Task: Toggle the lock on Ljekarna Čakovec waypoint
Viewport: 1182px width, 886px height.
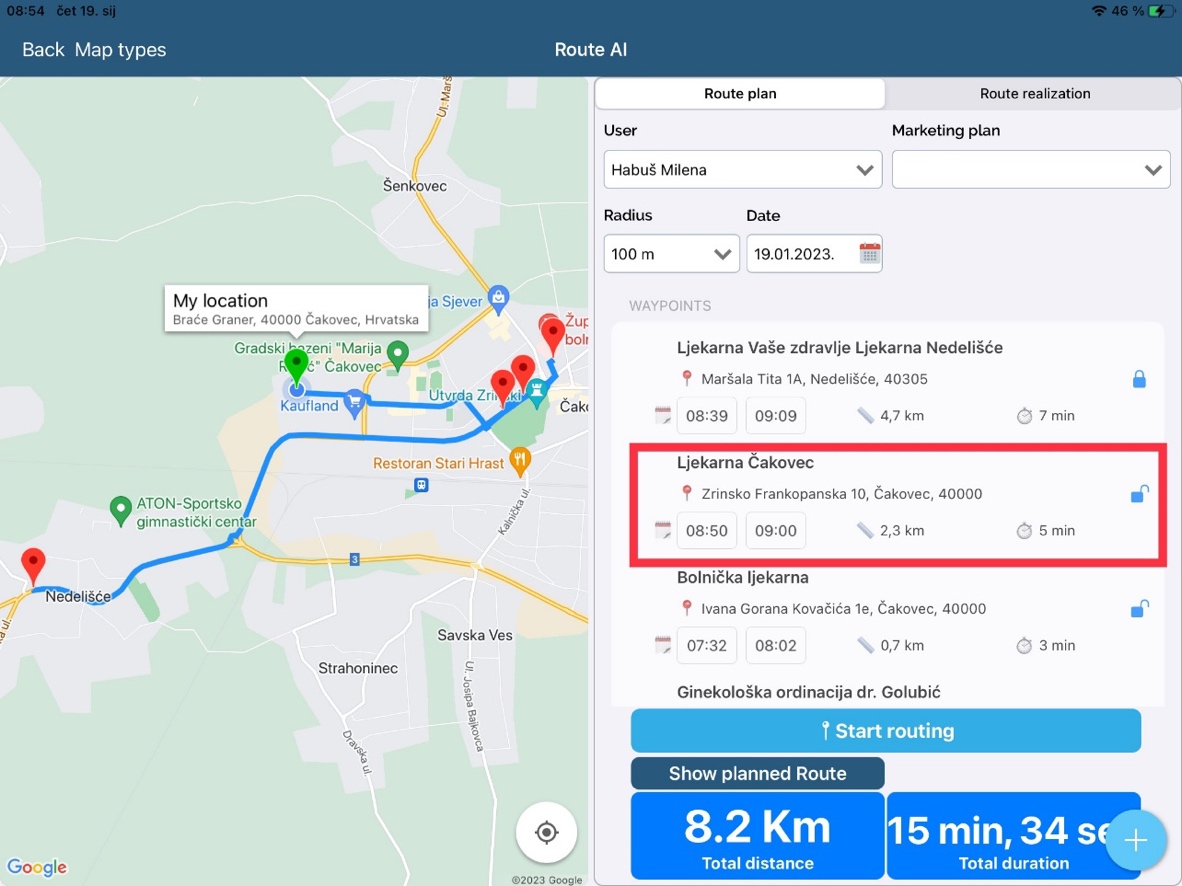Action: (1138, 494)
